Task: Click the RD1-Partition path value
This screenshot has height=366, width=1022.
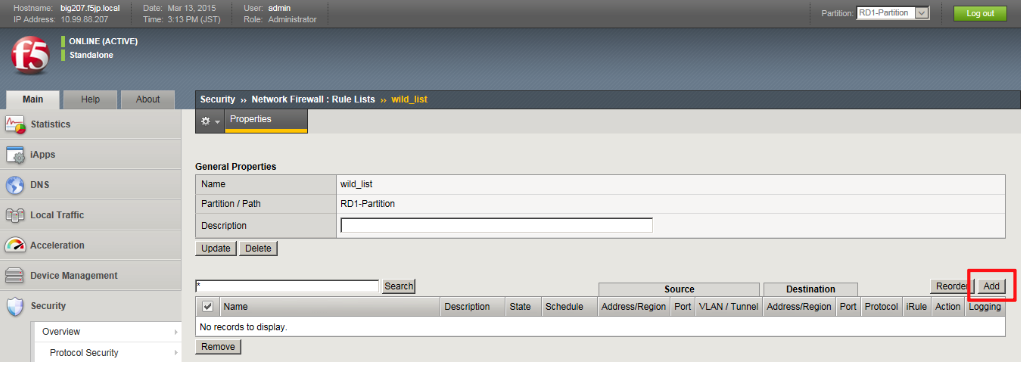Action: pos(368,204)
